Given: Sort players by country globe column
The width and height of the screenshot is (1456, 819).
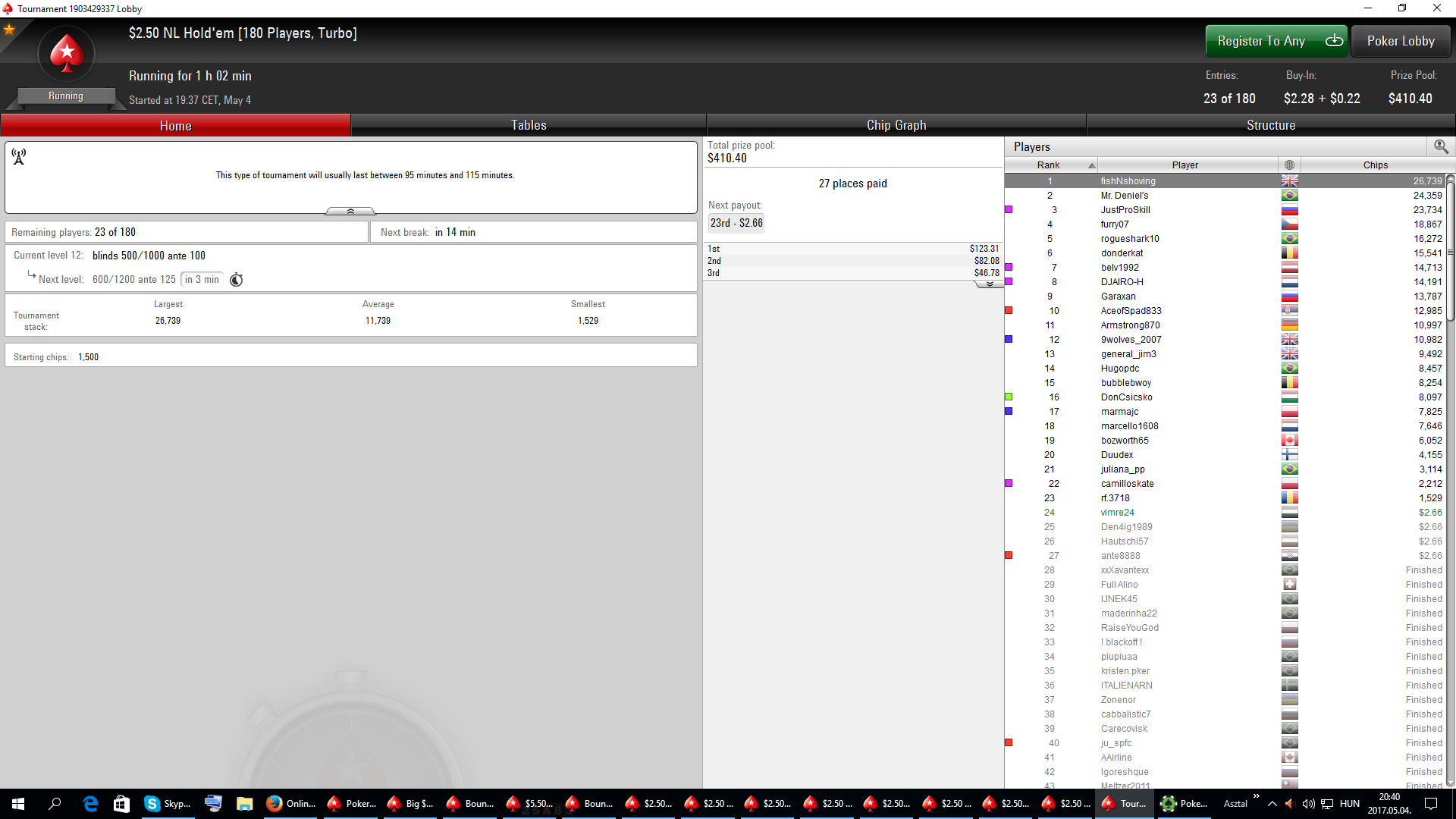Looking at the screenshot, I should [x=1289, y=165].
